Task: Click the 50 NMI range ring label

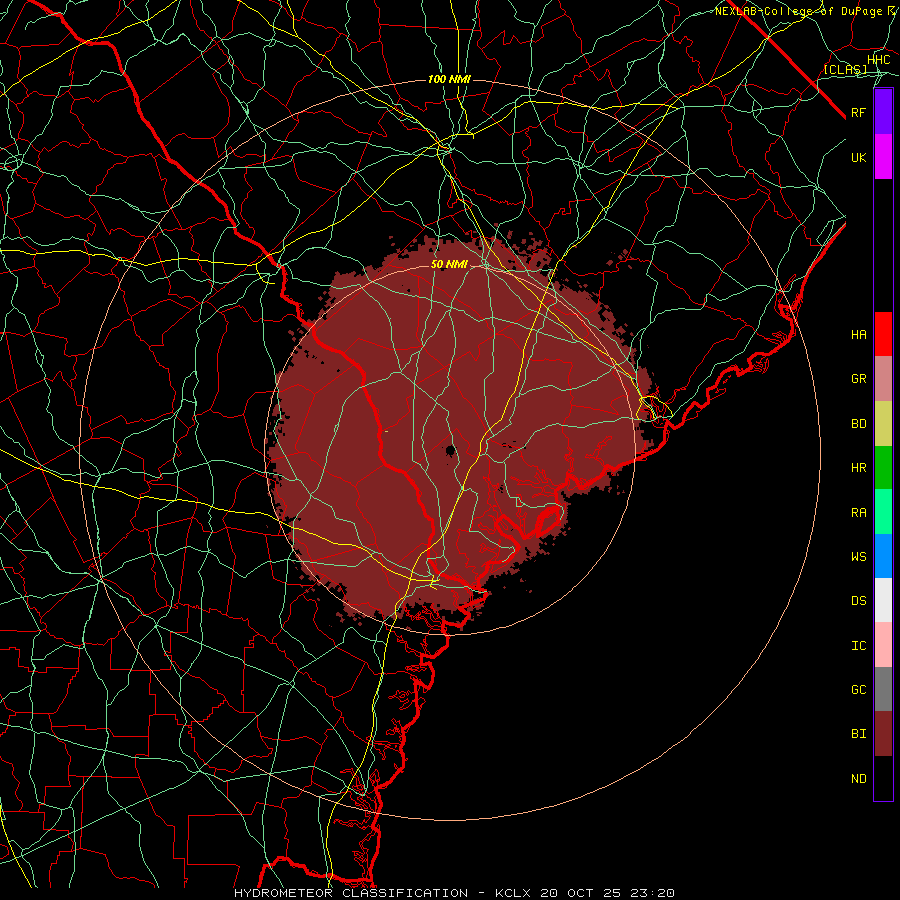Action: point(449,264)
